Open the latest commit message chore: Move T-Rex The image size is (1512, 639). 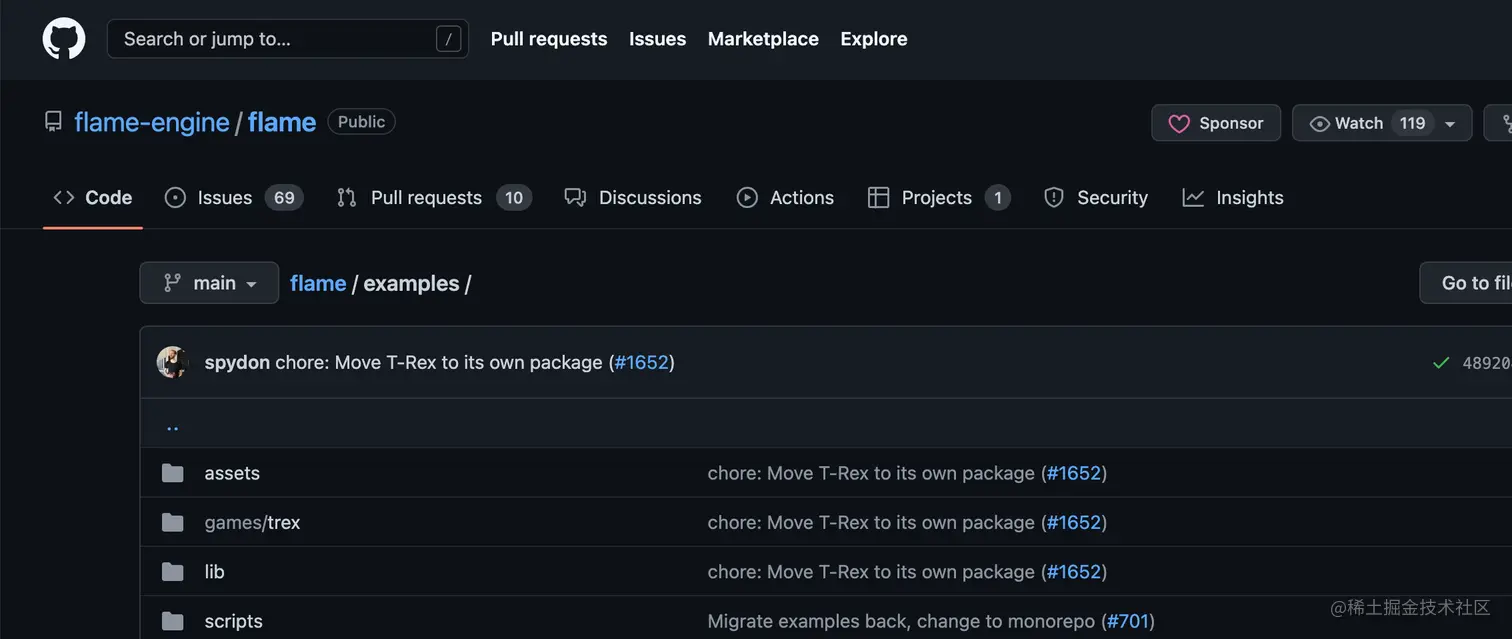(439, 362)
